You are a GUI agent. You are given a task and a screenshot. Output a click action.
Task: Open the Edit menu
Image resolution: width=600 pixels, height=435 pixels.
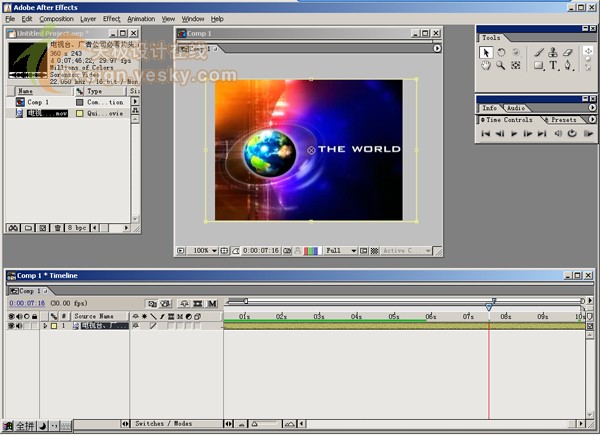[x=27, y=19]
